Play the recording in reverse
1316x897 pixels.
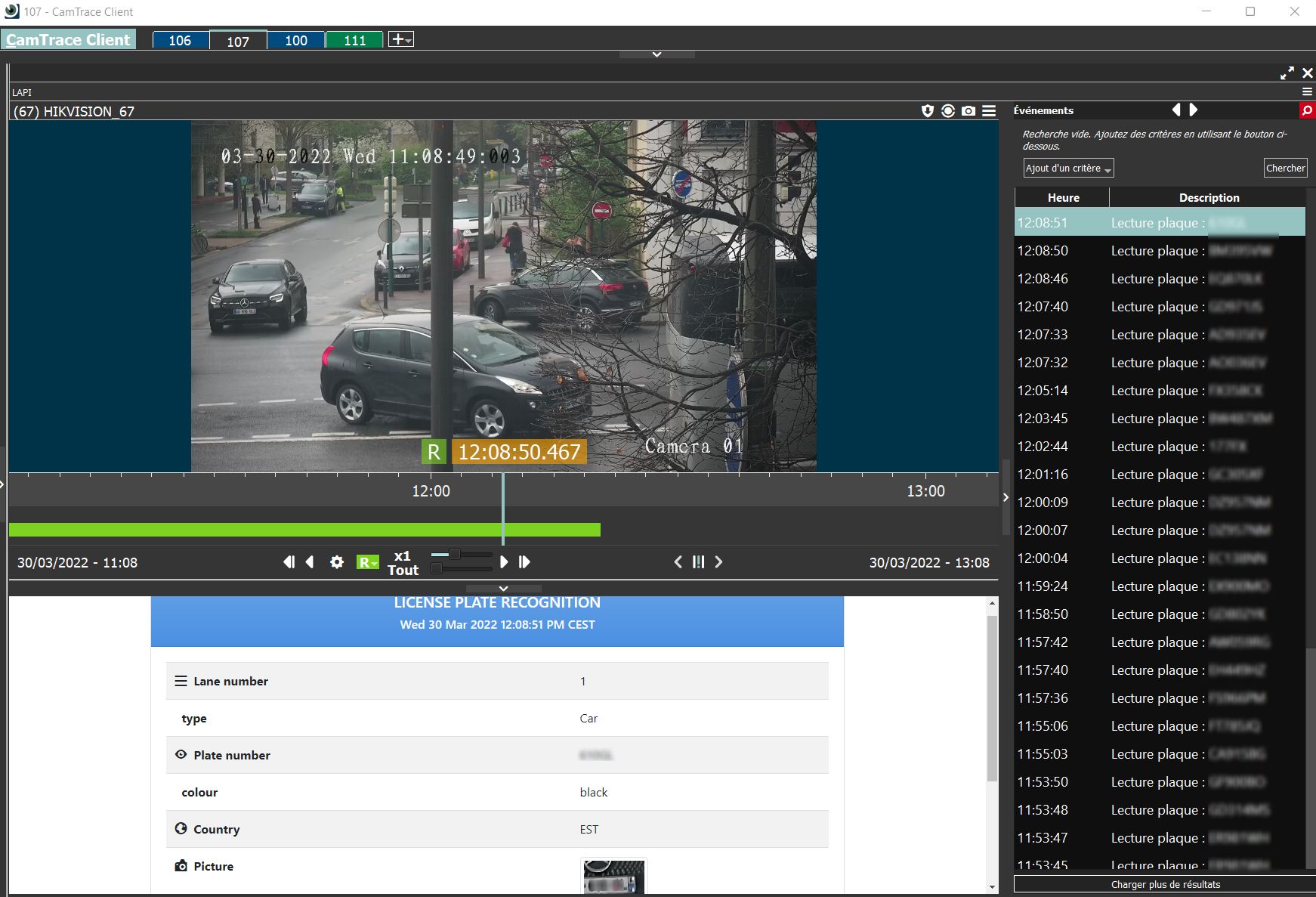310,562
